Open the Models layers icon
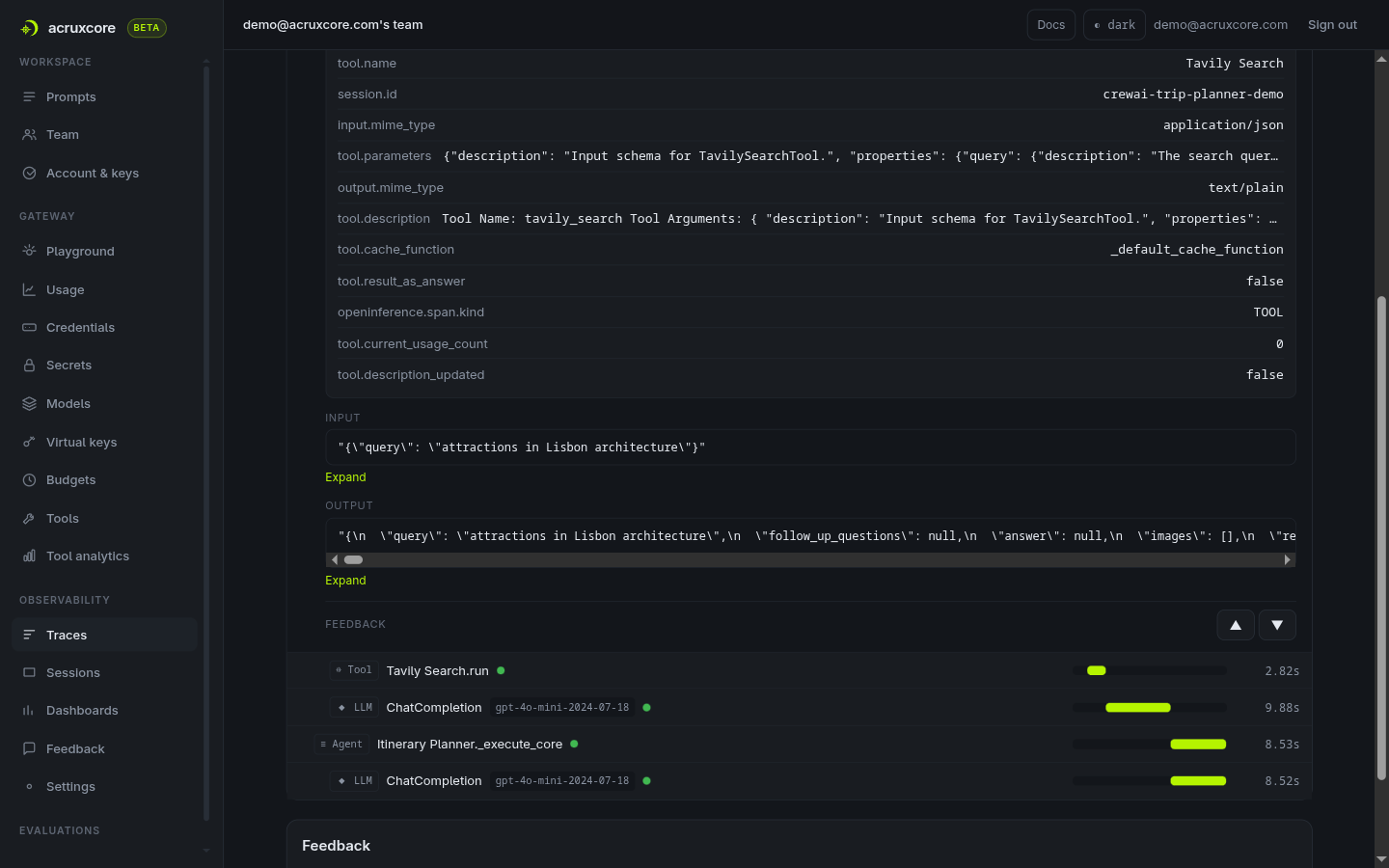The width and height of the screenshot is (1389, 868). click(x=29, y=404)
